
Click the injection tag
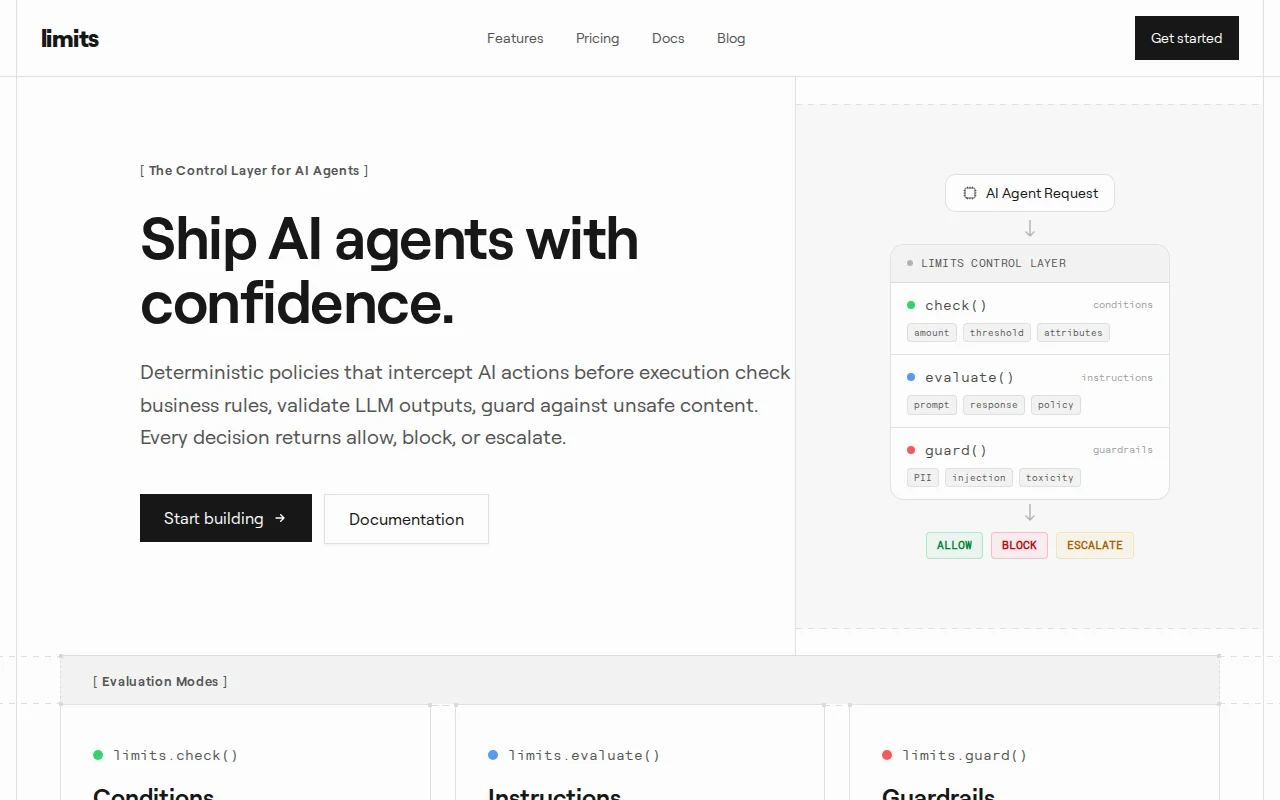click(x=979, y=478)
